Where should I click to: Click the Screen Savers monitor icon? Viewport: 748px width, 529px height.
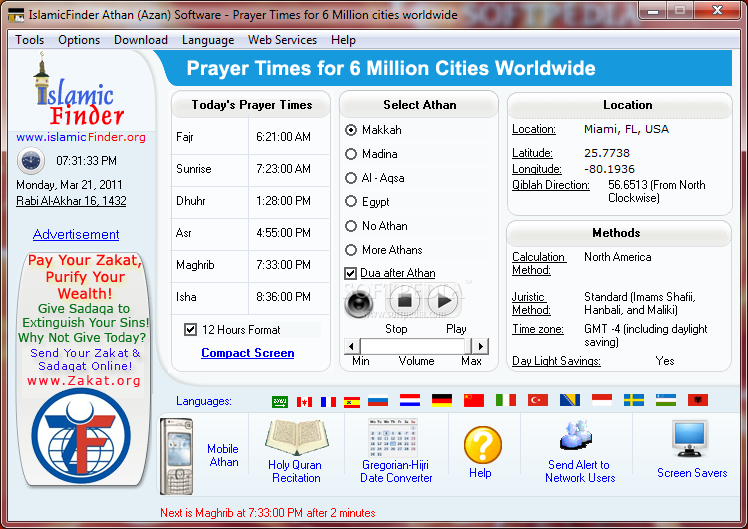pos(690,438)
